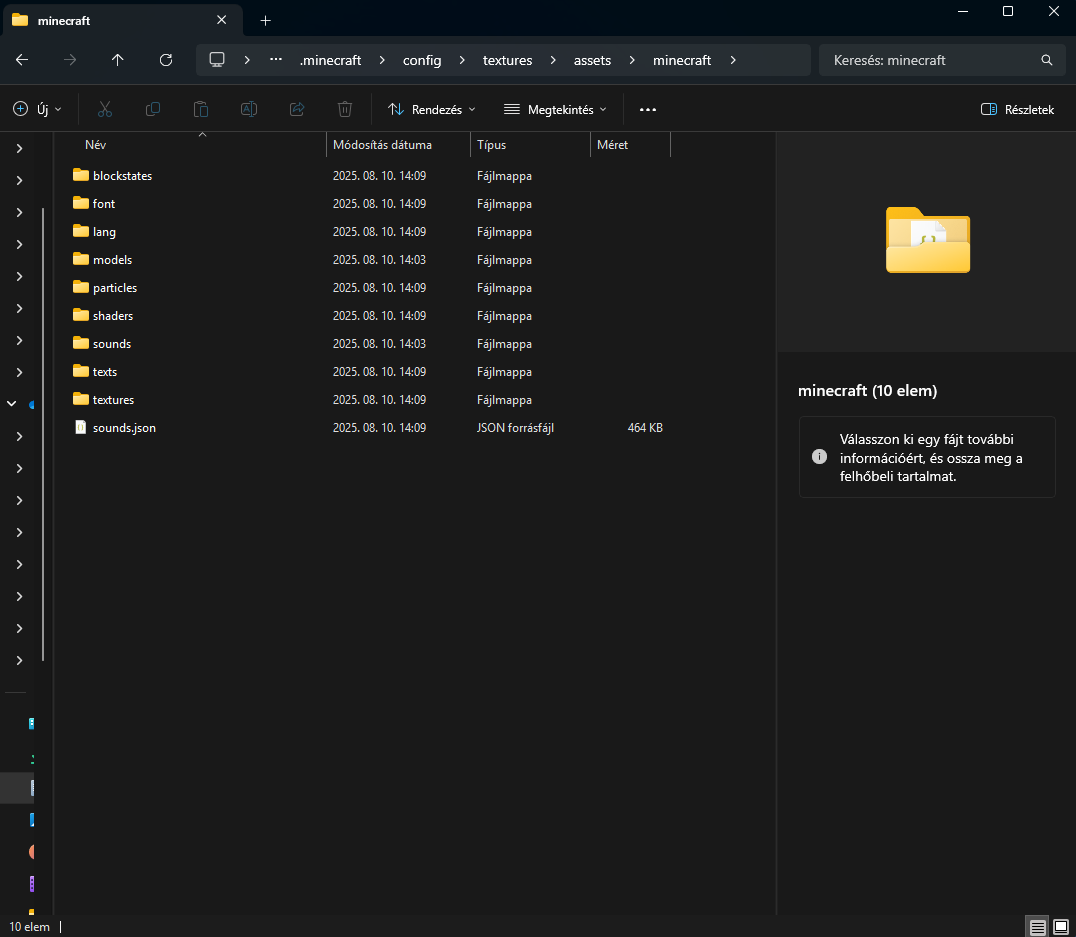Click the 464 KB size cell

pos(644,428)
